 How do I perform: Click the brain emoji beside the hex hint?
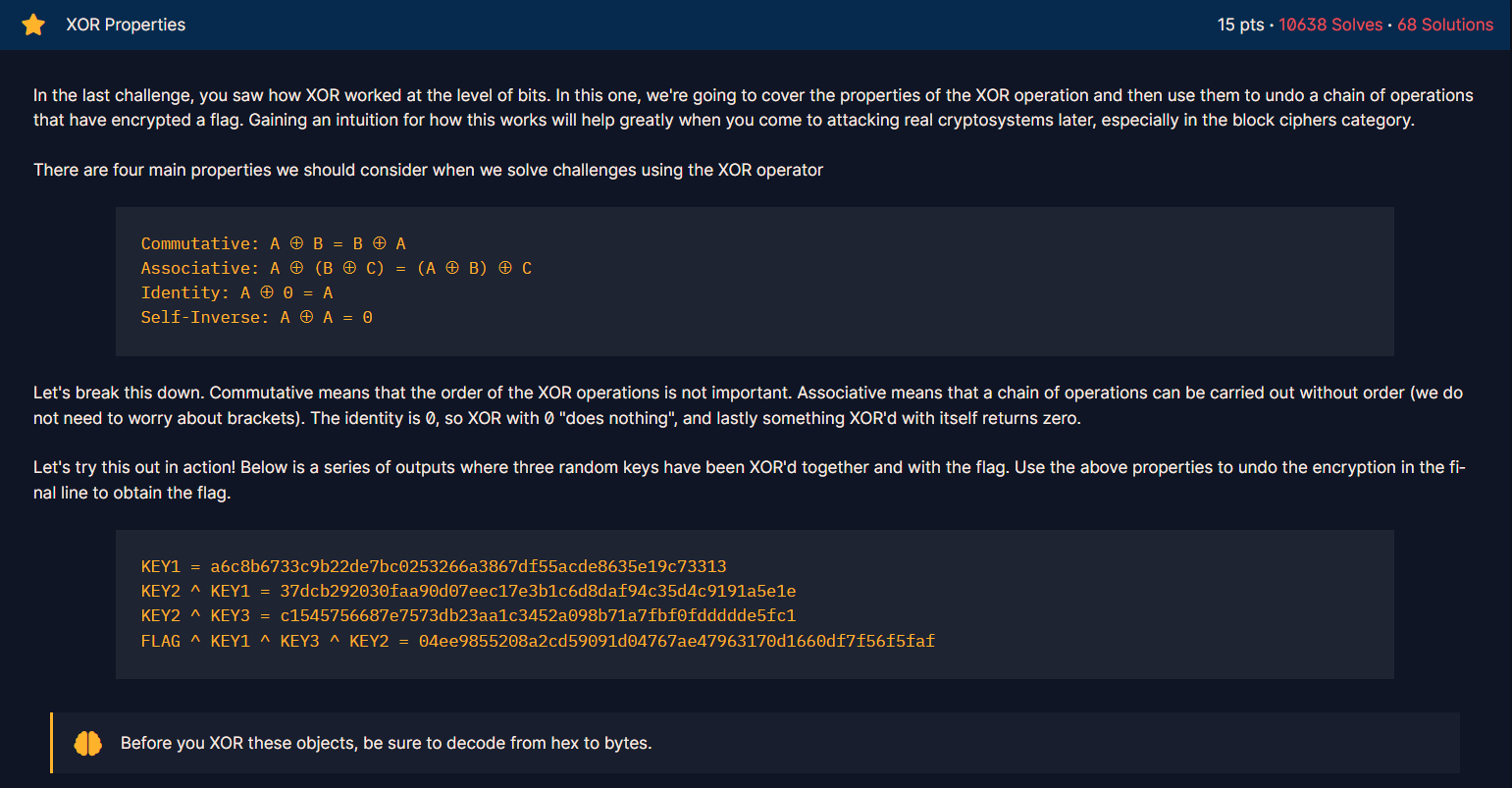(87, 743)
